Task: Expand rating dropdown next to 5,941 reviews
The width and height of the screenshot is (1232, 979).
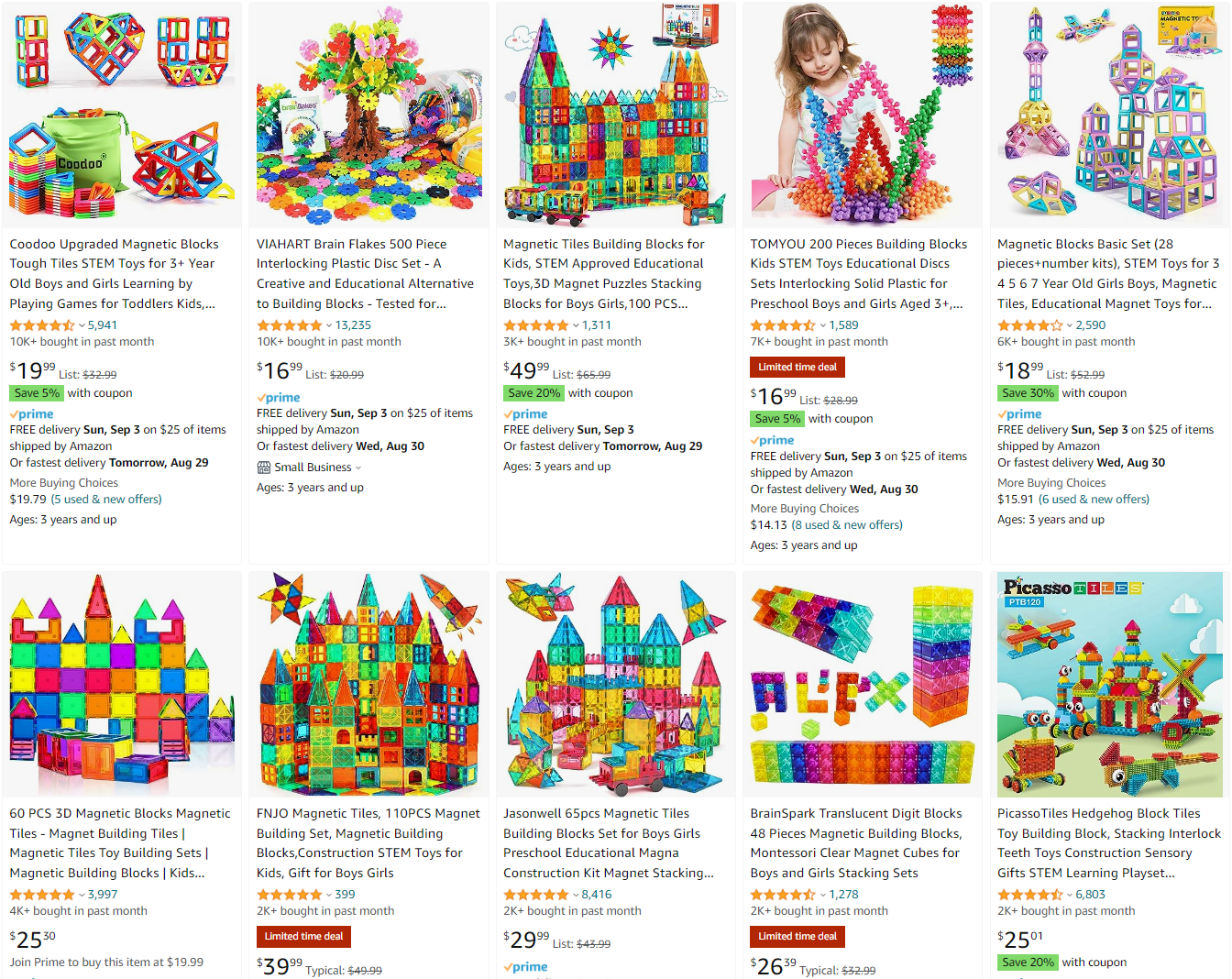Action: tap(82, 325)
